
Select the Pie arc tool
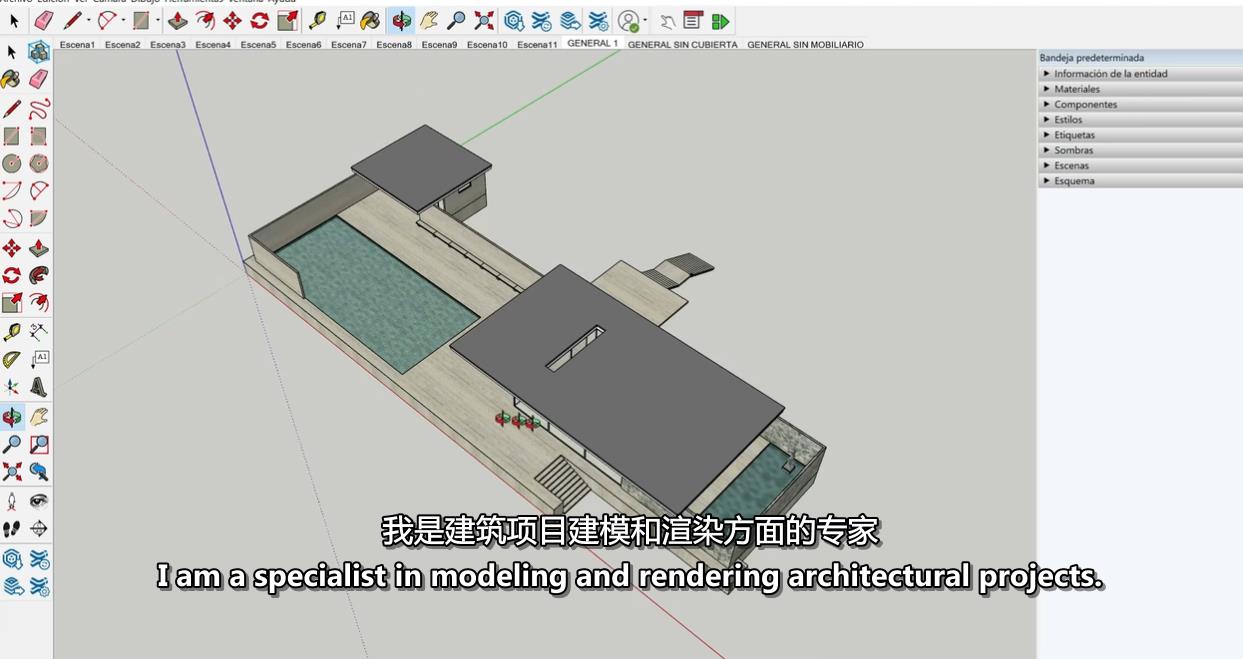39,217
